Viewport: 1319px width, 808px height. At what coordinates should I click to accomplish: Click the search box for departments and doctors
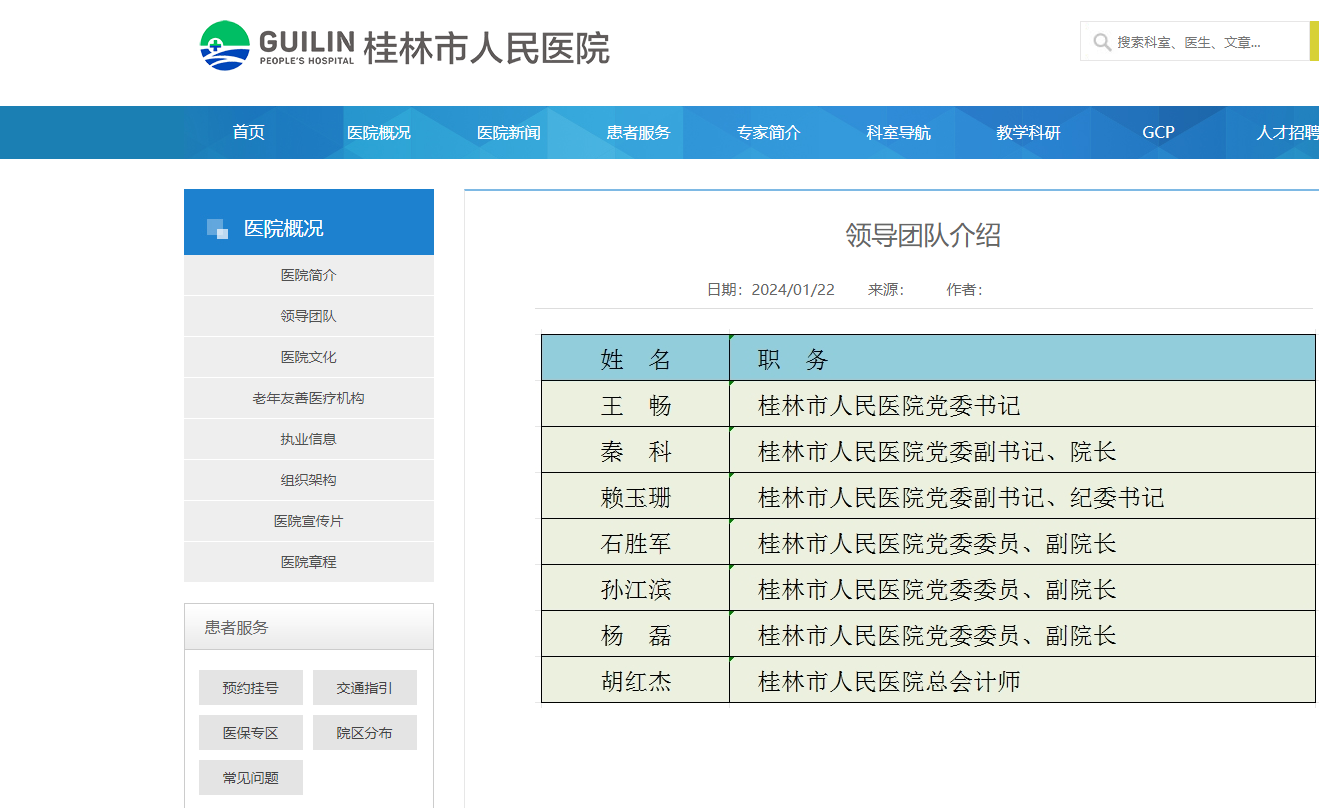tap(1195, 42)
